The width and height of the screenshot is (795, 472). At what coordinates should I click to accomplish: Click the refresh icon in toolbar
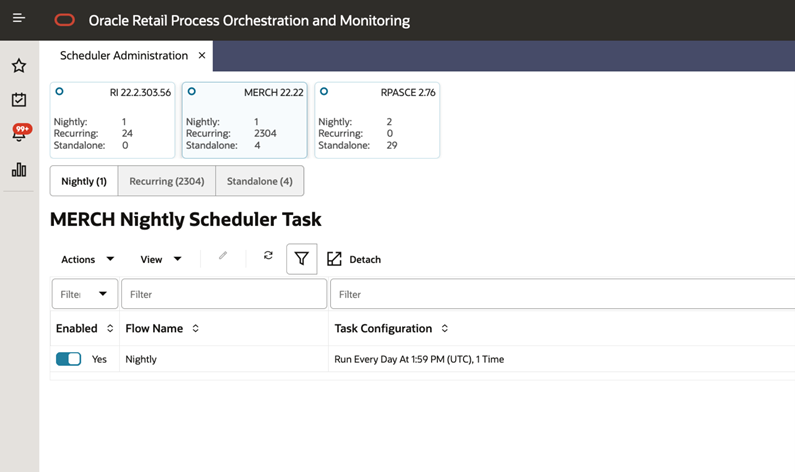pyautogui.click(x=268, y=256)
